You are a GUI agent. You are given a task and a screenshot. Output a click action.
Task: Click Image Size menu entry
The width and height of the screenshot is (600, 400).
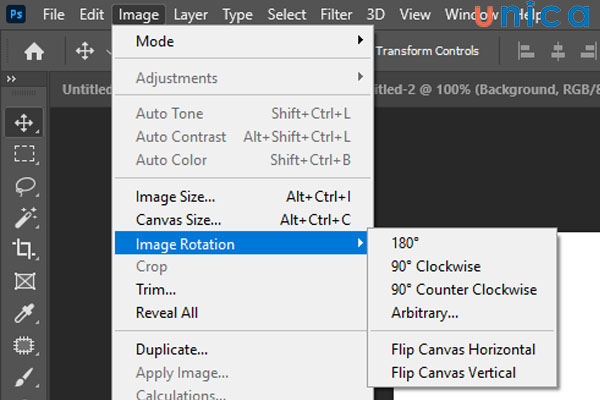coord(175,197)
